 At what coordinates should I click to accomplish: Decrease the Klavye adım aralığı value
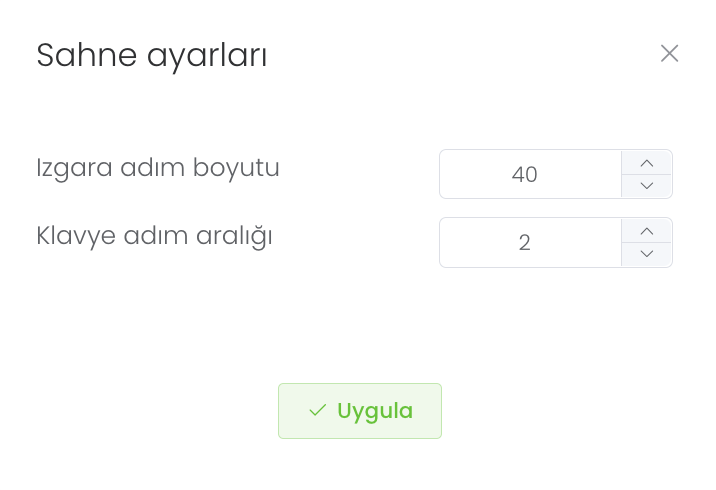click(647, 254)
